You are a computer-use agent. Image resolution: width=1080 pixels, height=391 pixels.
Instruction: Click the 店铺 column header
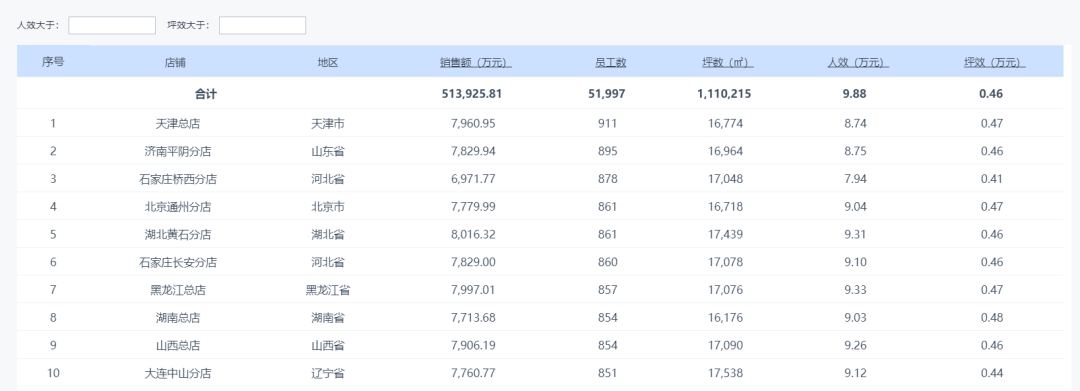click(175, 63)
